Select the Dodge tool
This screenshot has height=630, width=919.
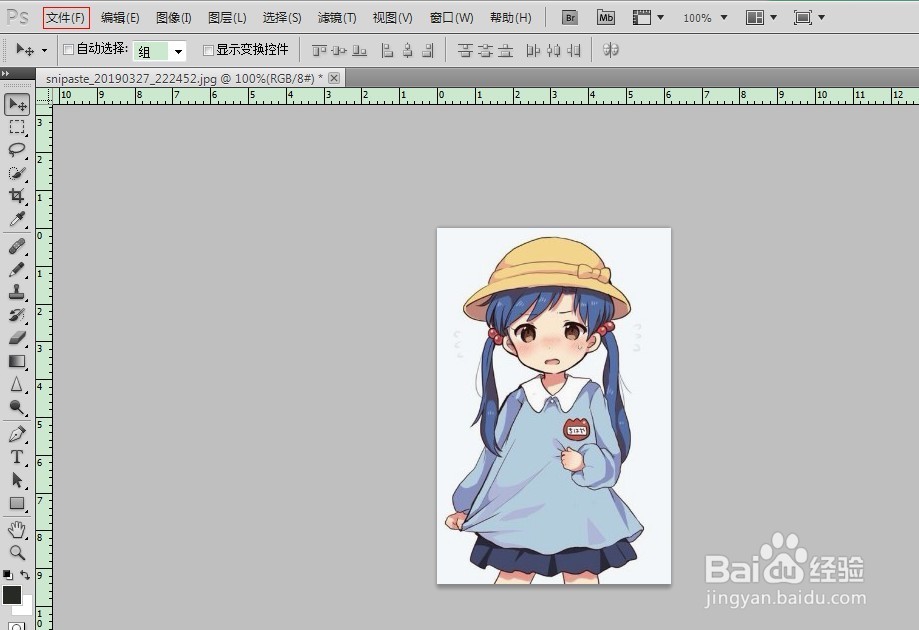17,407
